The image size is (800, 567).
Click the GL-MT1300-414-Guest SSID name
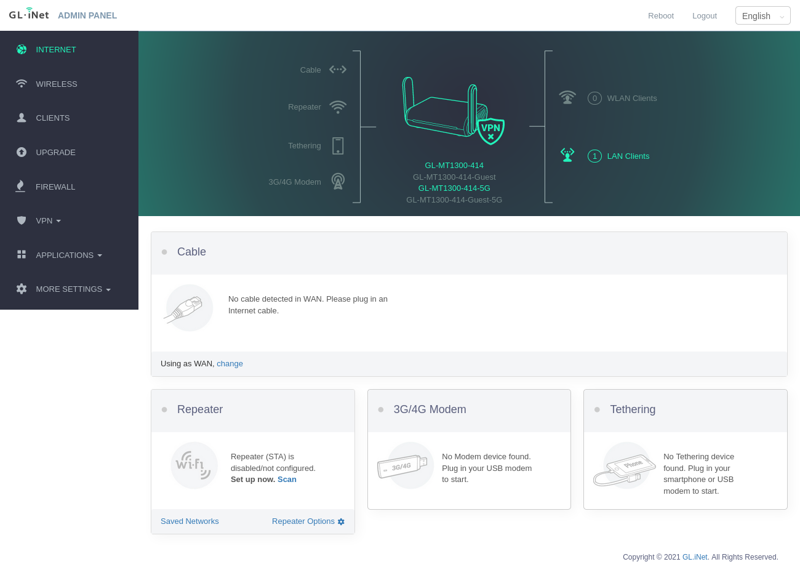454,177
